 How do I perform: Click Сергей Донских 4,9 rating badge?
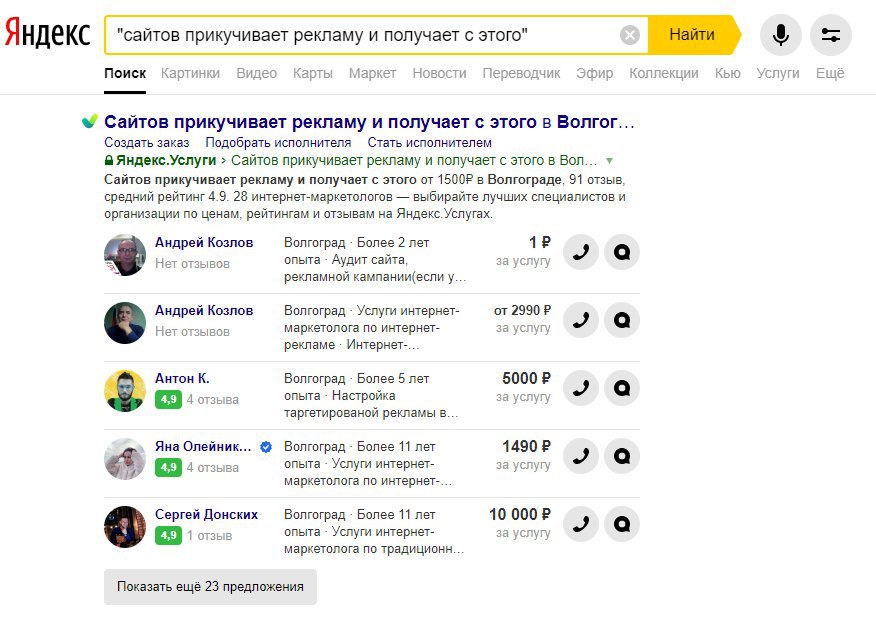pos(169,535)
